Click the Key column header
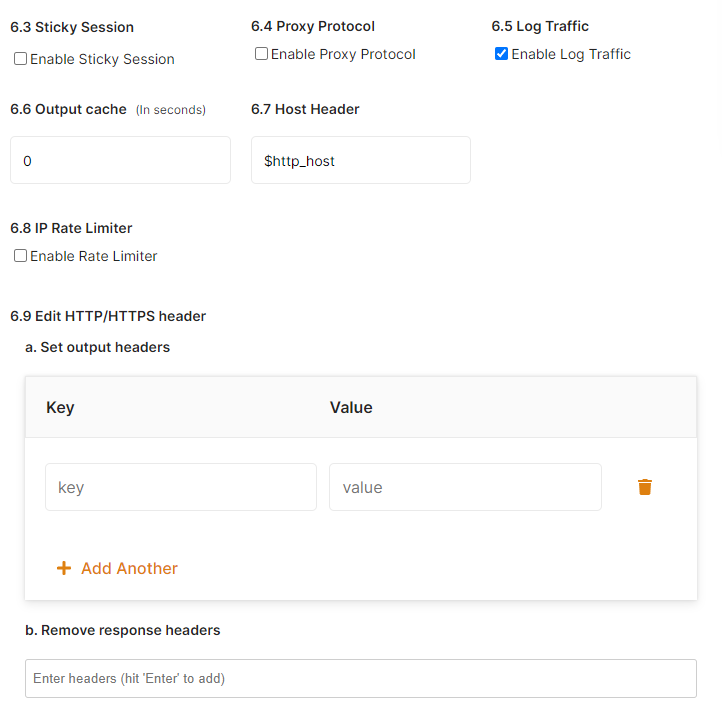722x721 pixels. (x=60, y=407)
